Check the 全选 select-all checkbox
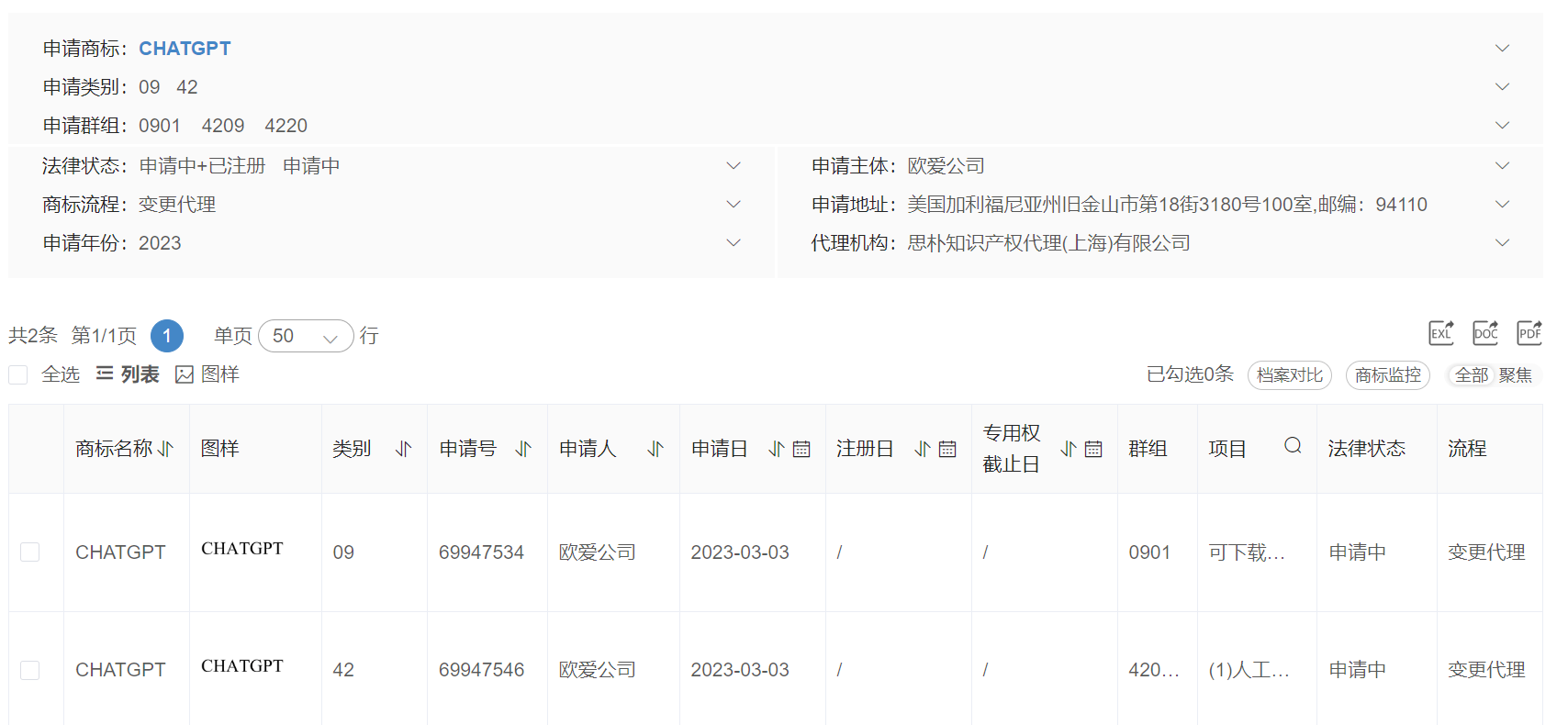The height and width of the screenshot is (725, 1568). pyautogui.click(x=18, y=374)
